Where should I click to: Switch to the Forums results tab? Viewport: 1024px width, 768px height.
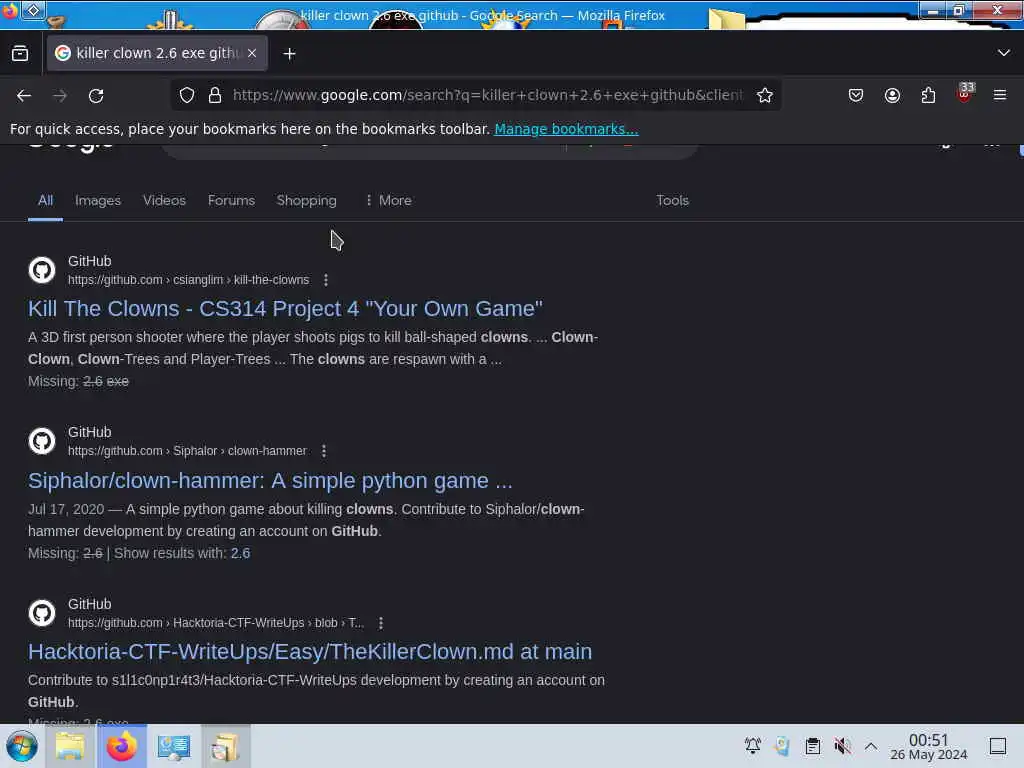pos(231,200)
